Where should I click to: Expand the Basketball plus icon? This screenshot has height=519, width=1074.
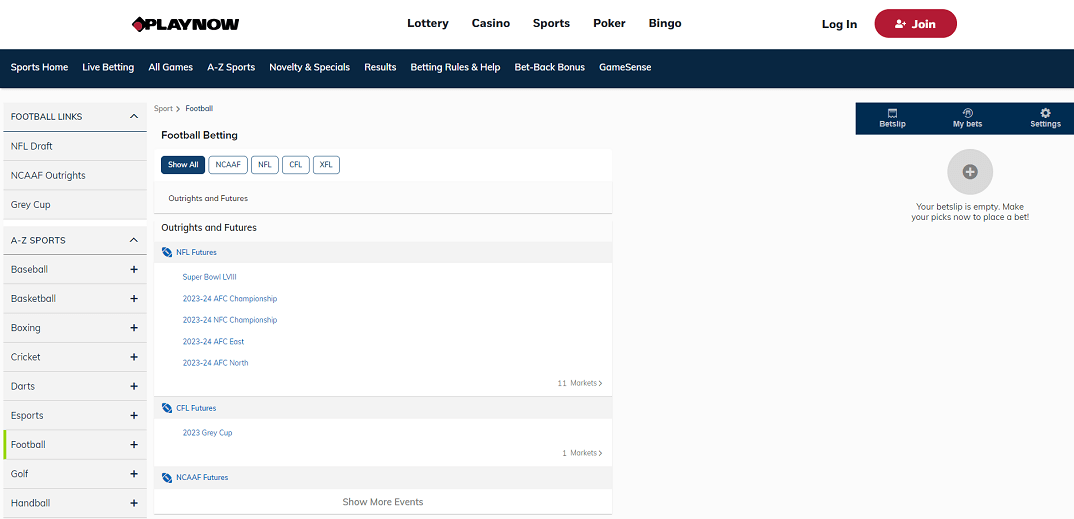pyautogui.click(x=134, y=299)
